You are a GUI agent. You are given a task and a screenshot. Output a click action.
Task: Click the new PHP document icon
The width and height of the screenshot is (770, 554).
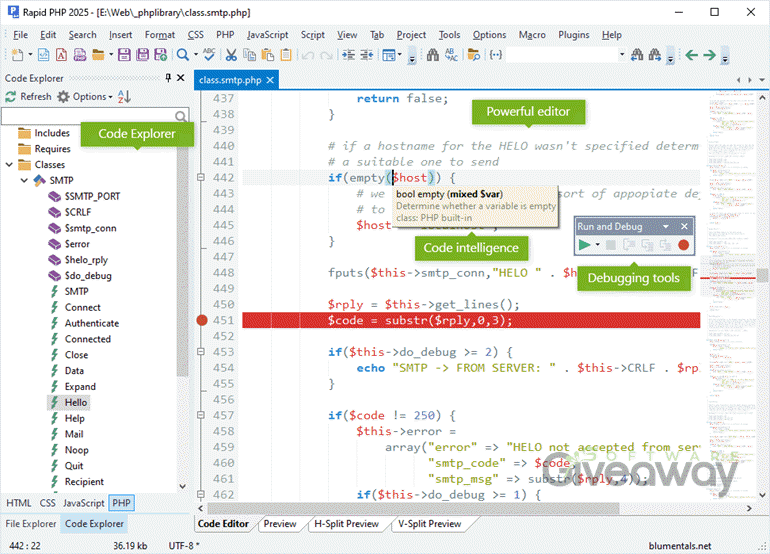tap(80, 55)
